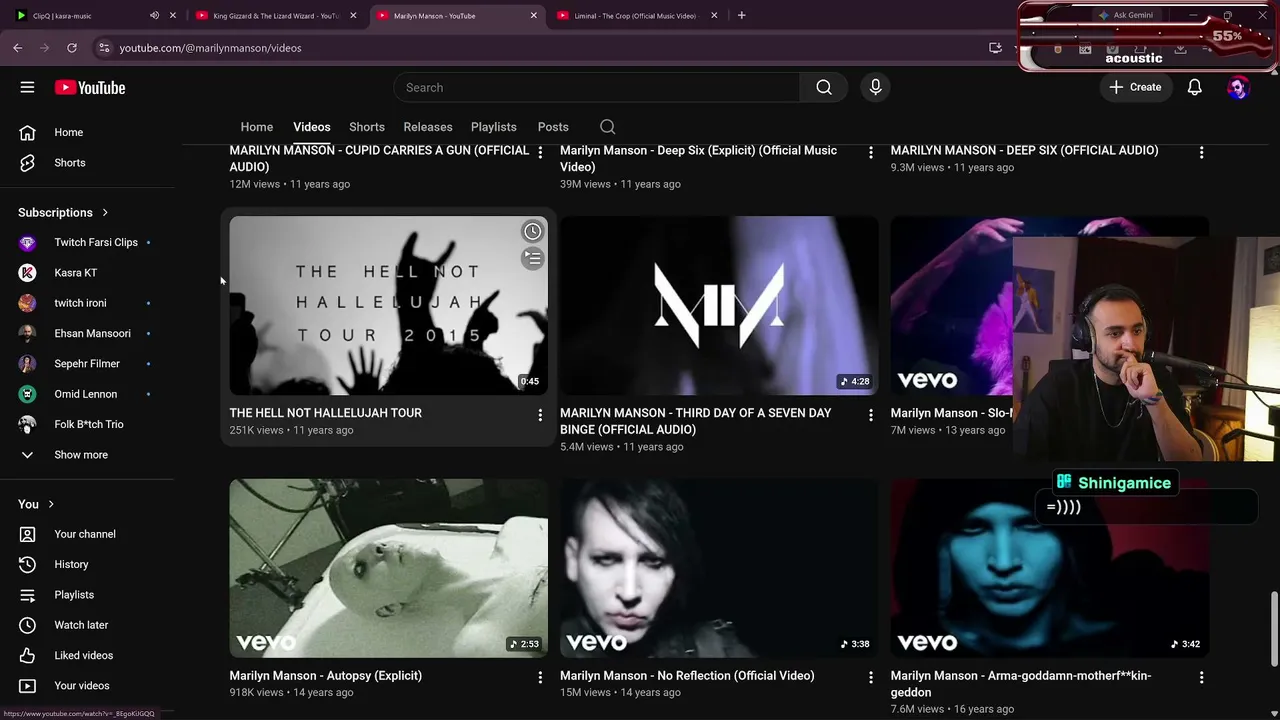Add Hell Not Hallelujah Tour to queue
This screenshot has width=1280, height=720.
532,259
